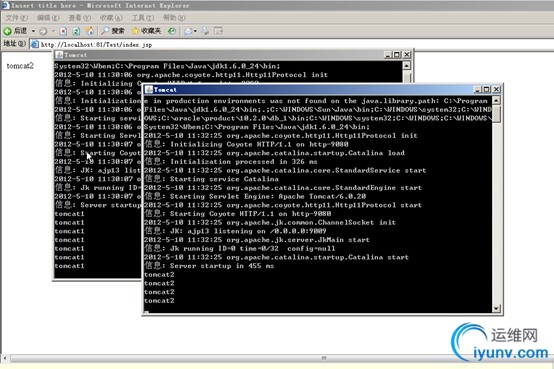The image size is (554, 369).
Task: Open the 收藏(A) menu
Action: tap(111, 18)
